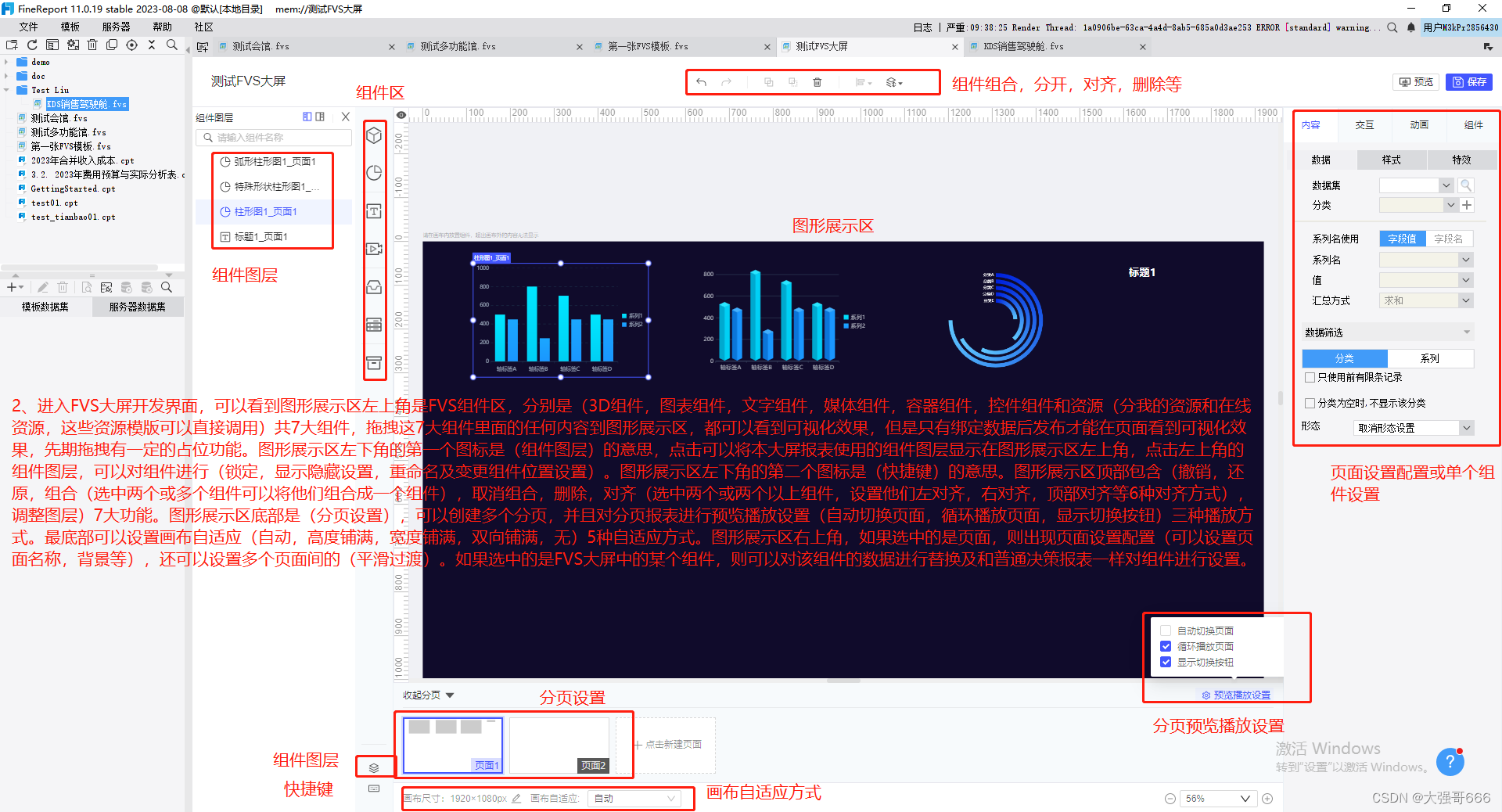Dock layer panel to the right
The width and height of the screenshot is (1502, 812).
click(x=320, y=117)
